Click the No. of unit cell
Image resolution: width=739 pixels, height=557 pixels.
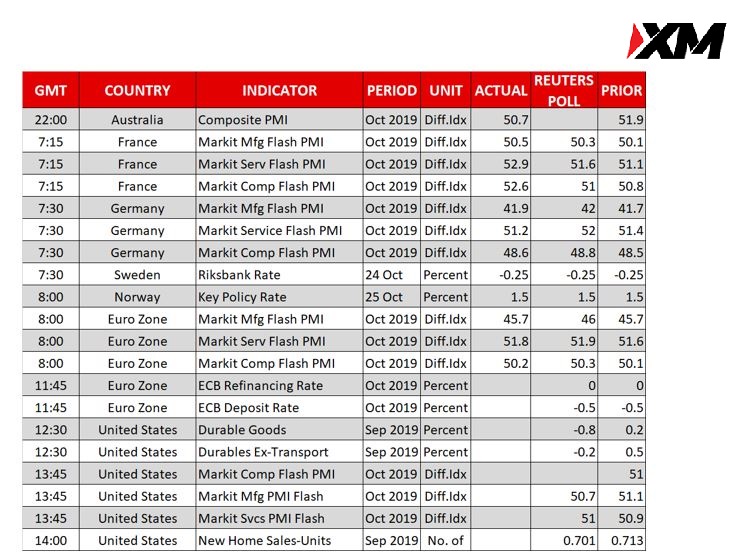445,541
